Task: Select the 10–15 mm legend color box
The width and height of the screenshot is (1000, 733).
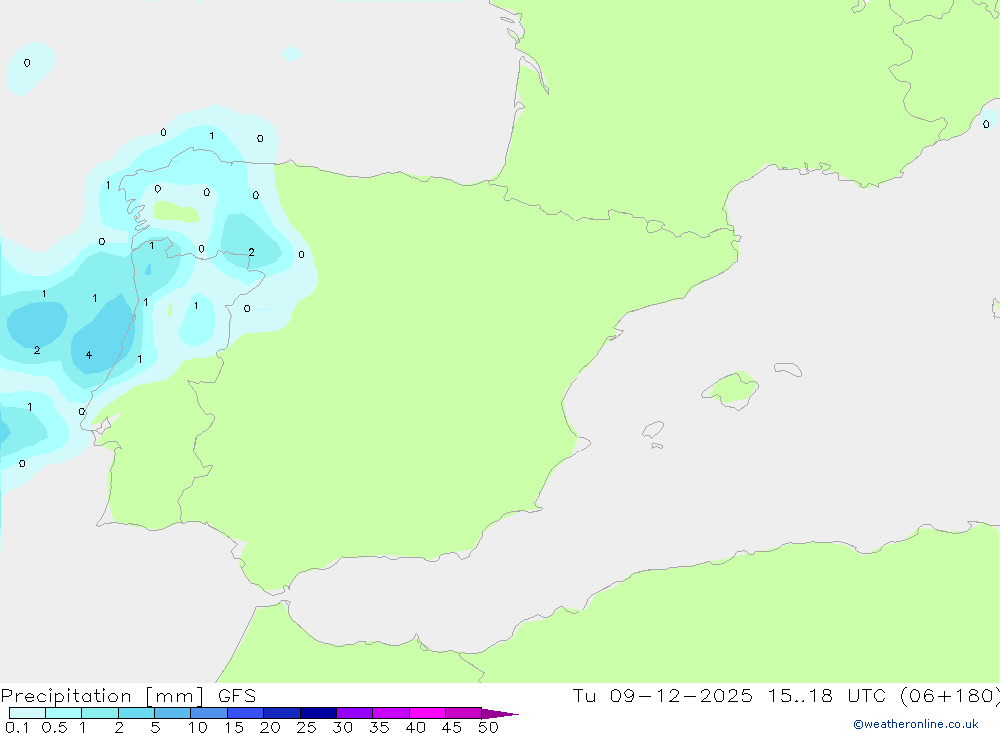Action: pyautogui.click(x=209, y=713)
